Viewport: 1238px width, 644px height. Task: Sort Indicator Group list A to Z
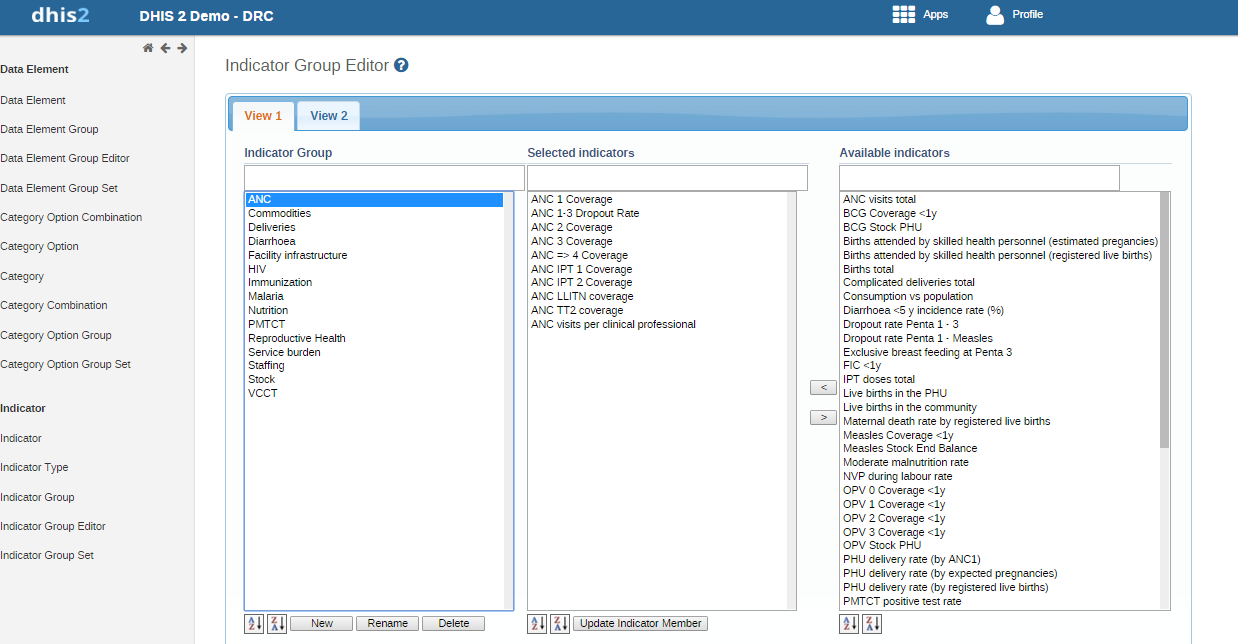pos(254,624)
